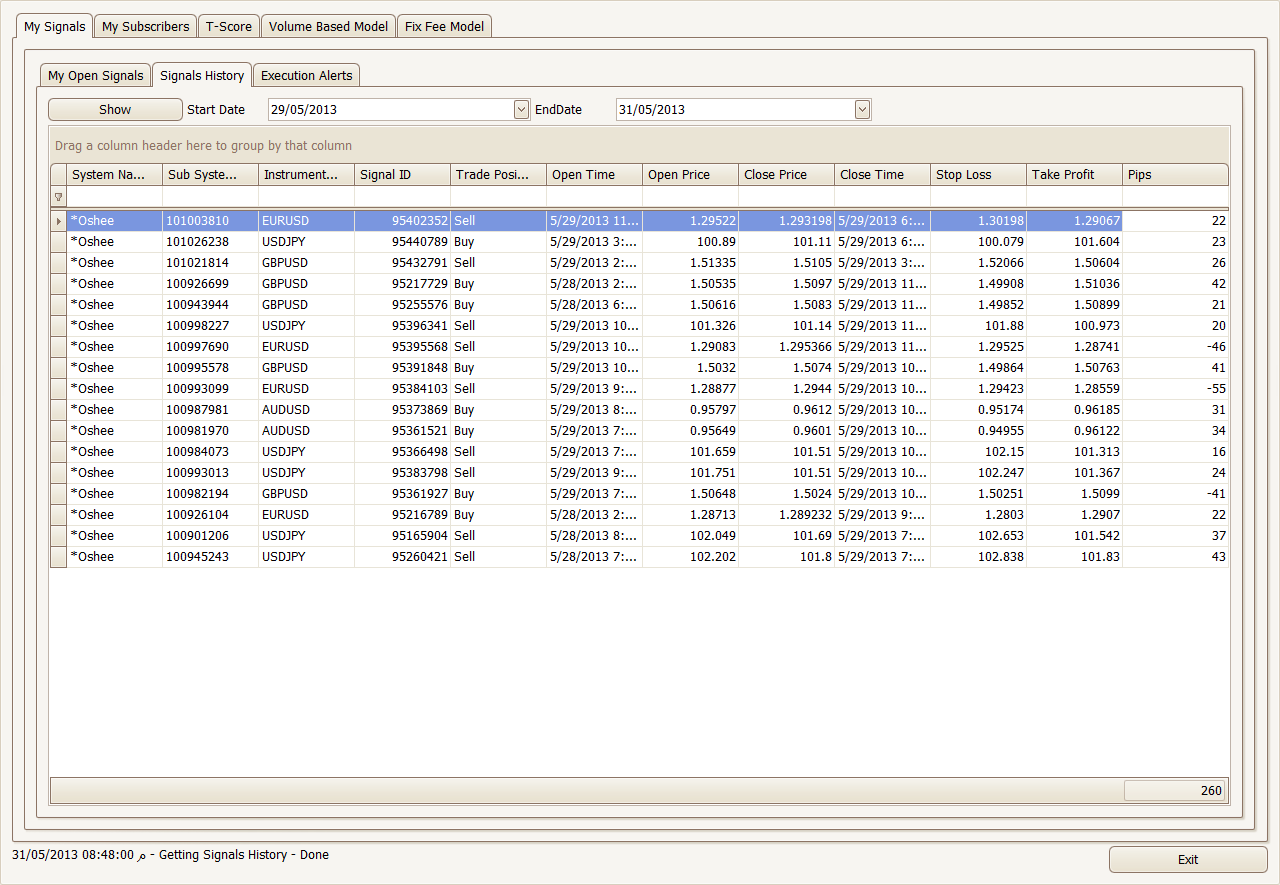The height and width of the screenshot is (885, 1280).
Task: Select Signal ID 95402352 cell
Action: coord(402,221)
